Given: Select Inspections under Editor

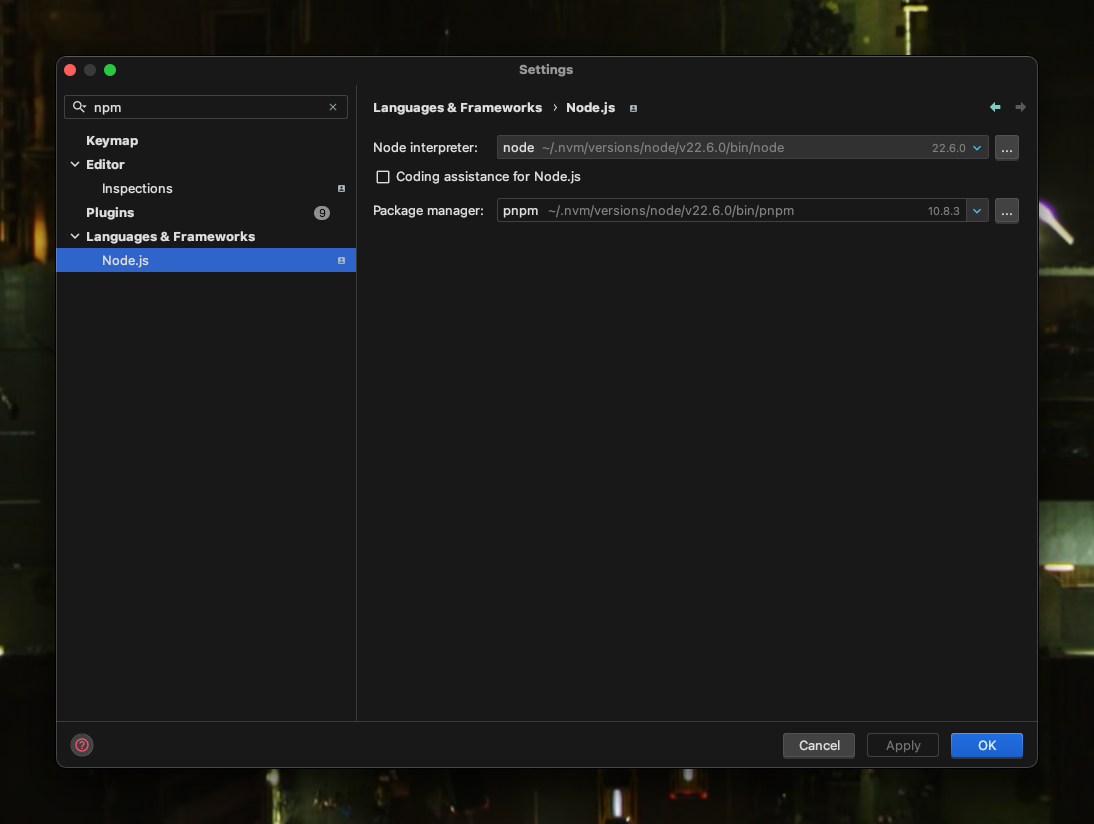Looking at the screenshot, I should click(137, 188).
